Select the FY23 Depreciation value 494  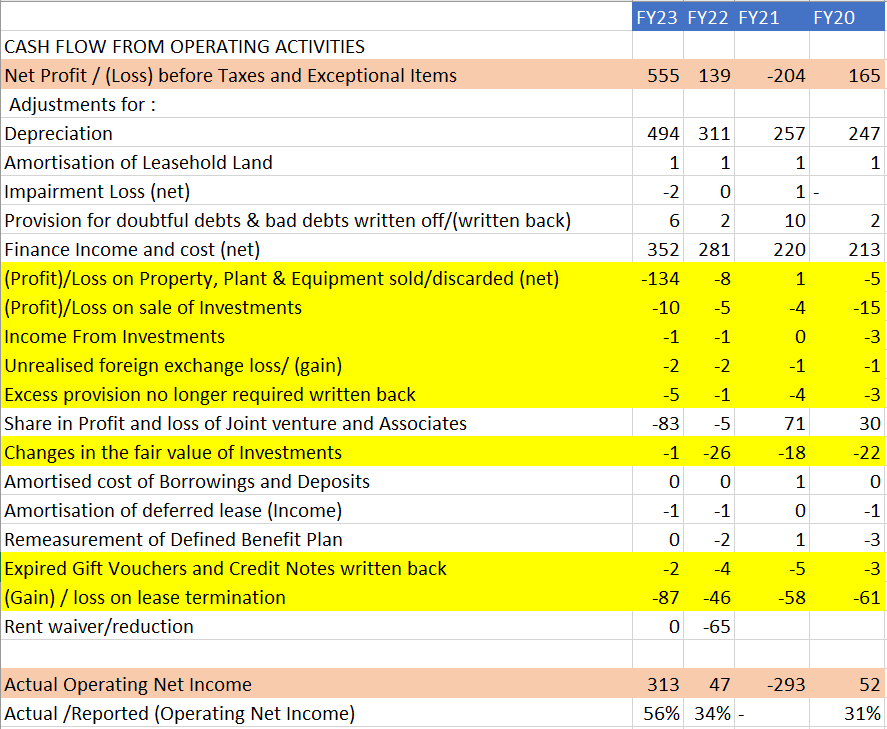[663, 133]
